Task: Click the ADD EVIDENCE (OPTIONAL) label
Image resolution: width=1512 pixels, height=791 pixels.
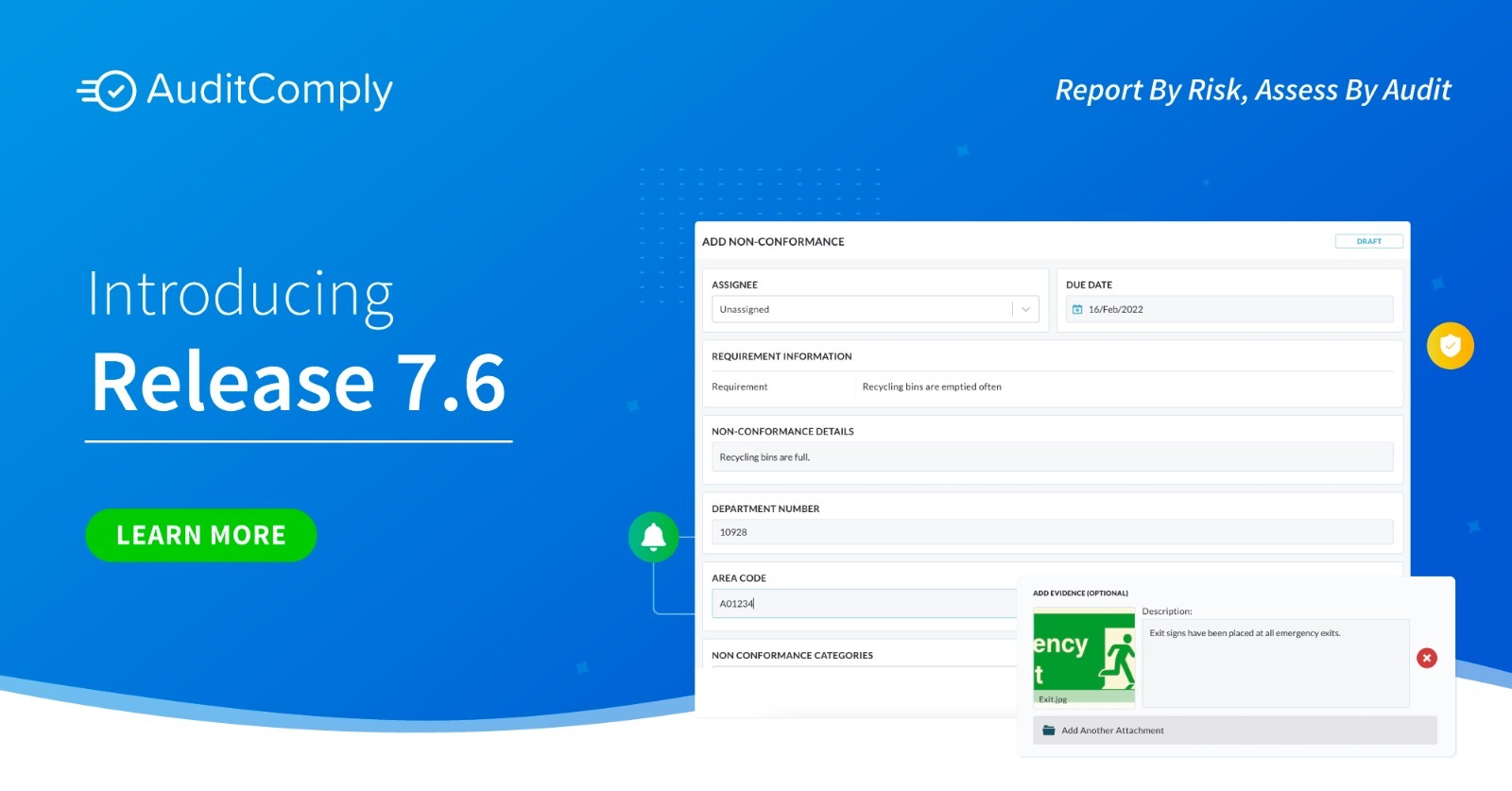Action: 1080,593
